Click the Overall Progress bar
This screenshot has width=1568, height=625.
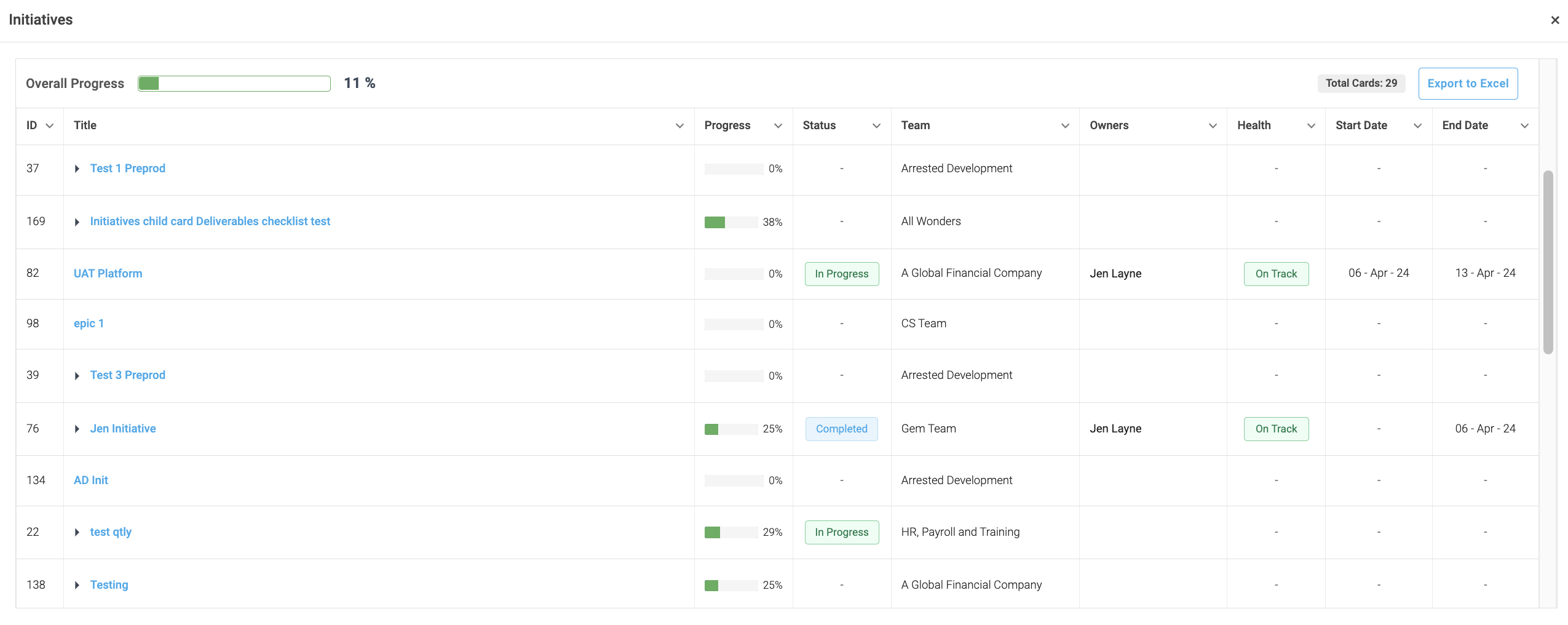(234, 84)
